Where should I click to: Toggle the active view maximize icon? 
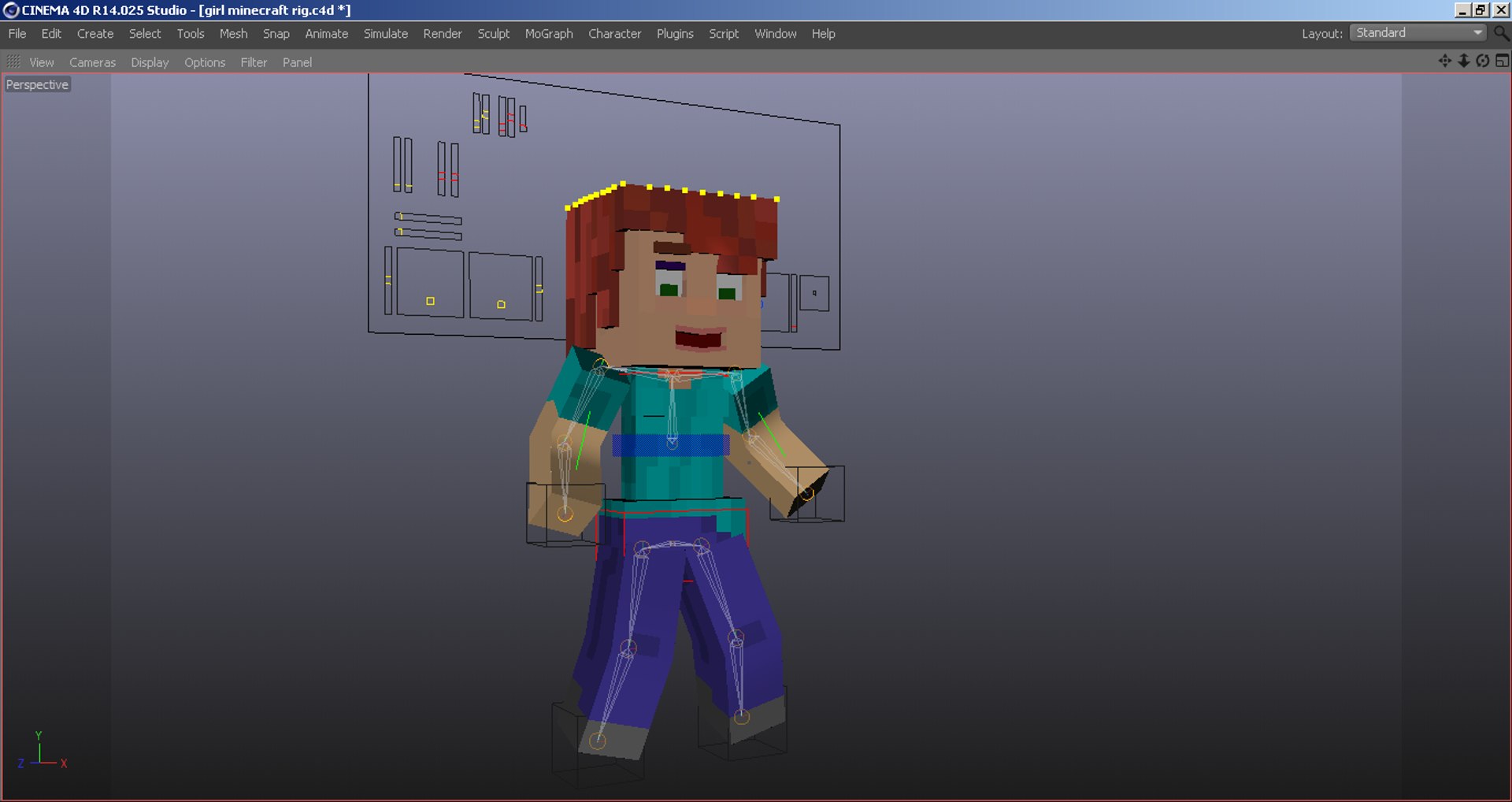point(1502,61)
